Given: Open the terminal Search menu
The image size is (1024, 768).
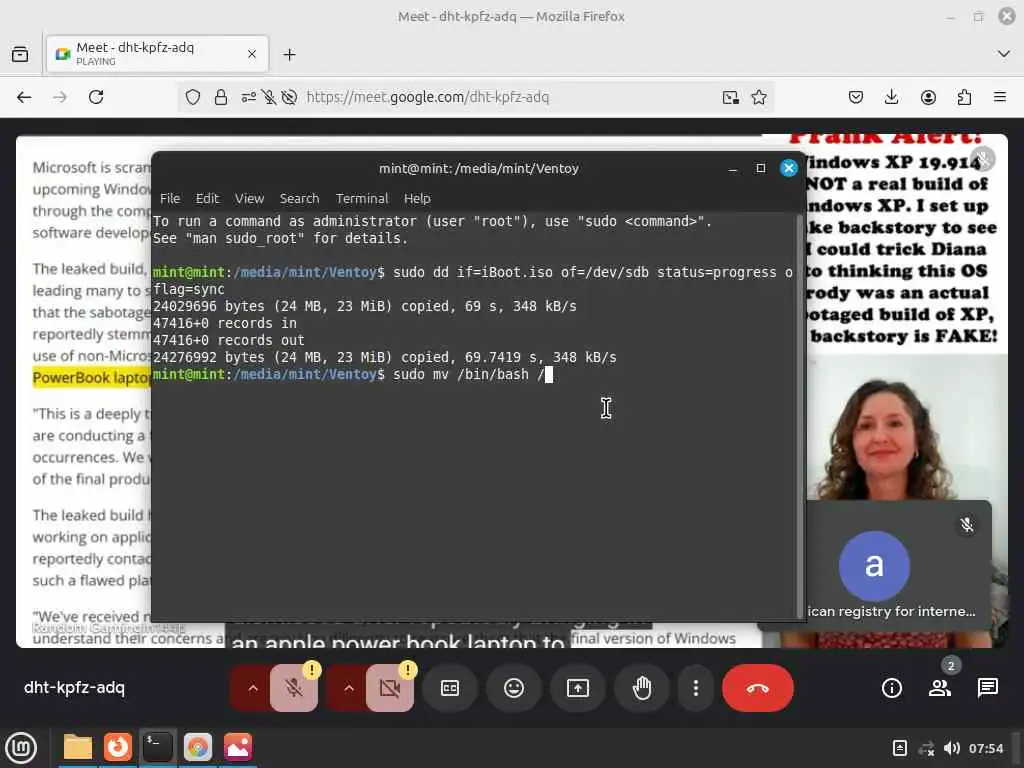Looking at the screenshot, I should click(x=300, y=199).
